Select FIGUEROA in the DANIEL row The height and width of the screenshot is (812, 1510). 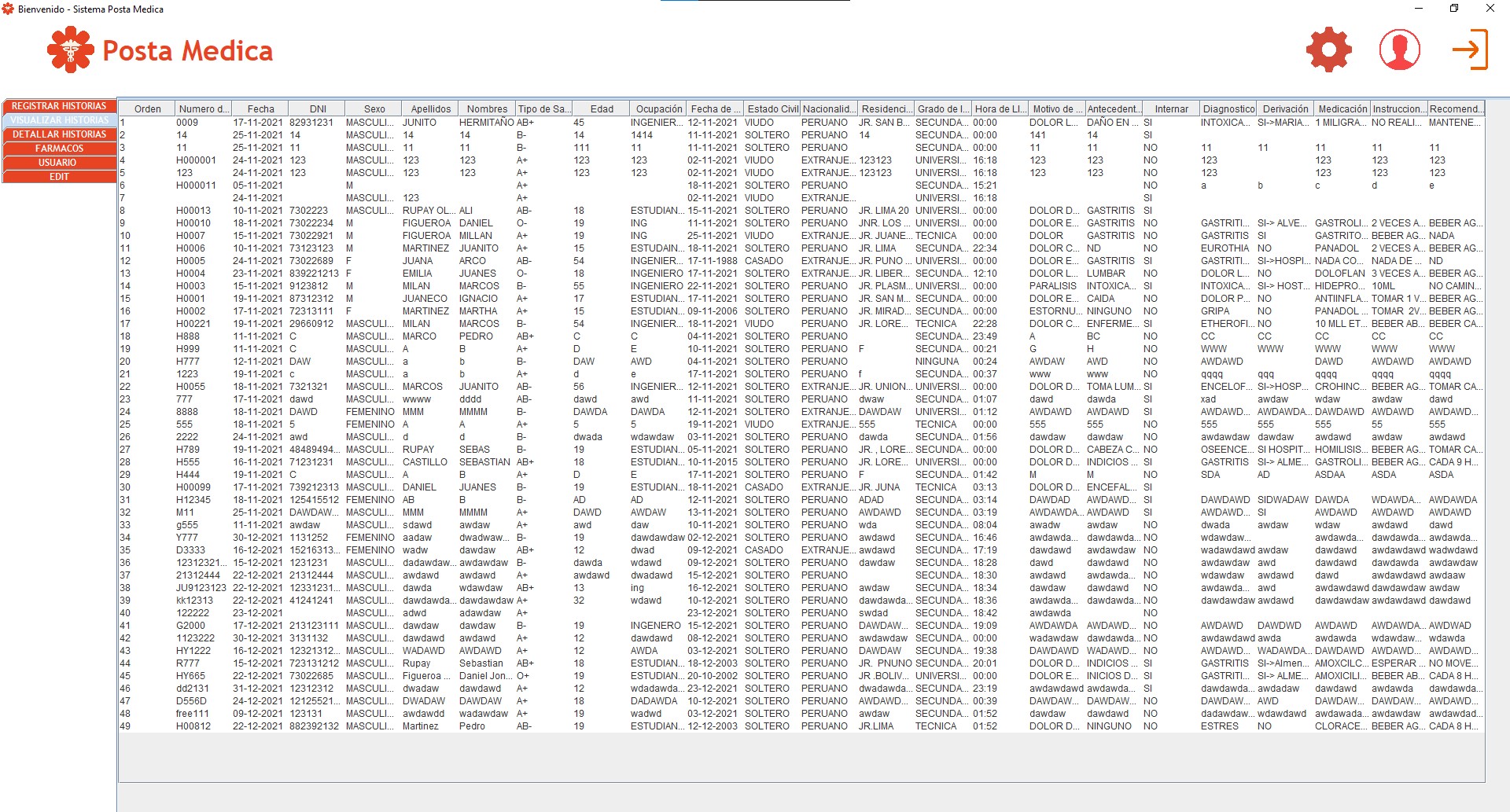tap(429, 223)
